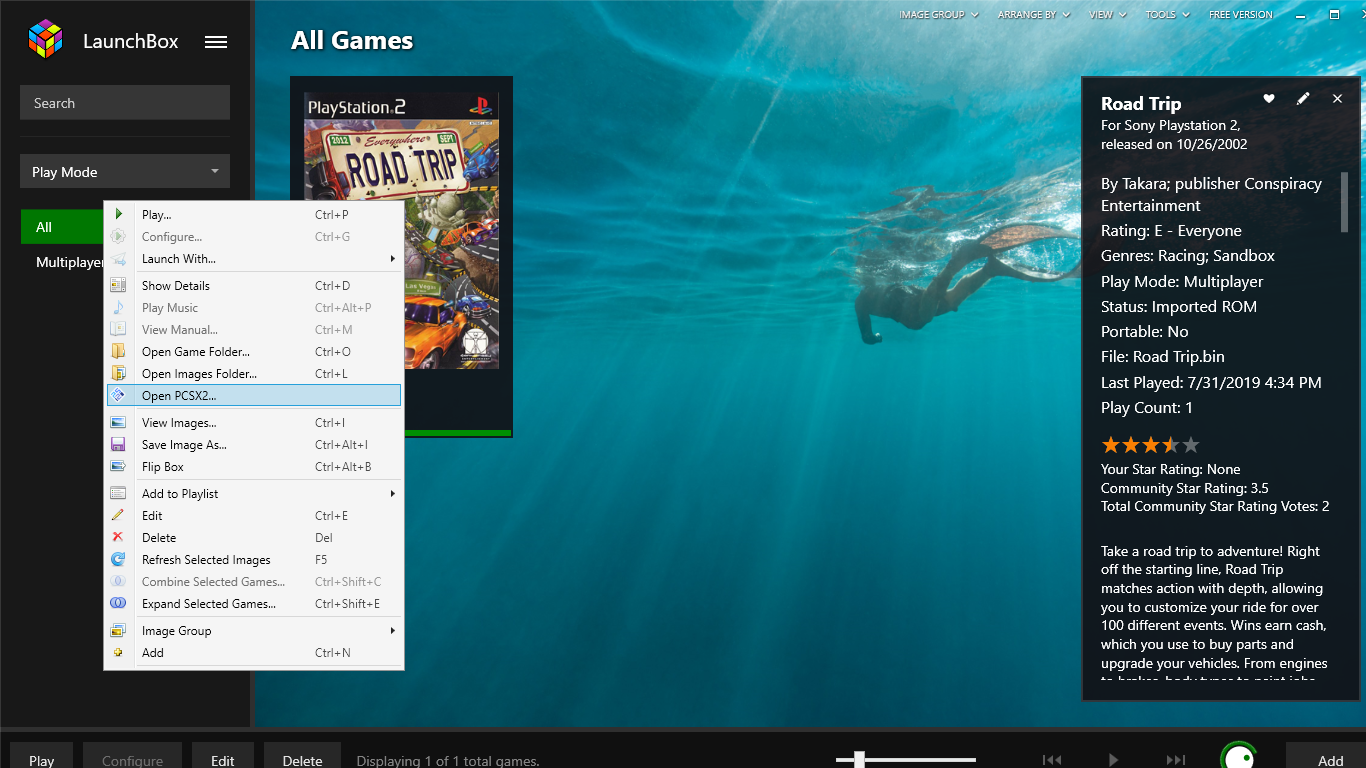Click the 'File: Road Trip.bin' line
The height and width of the screenshot is (768, 1366).
pyautogui.click(x=1163, y=356)
